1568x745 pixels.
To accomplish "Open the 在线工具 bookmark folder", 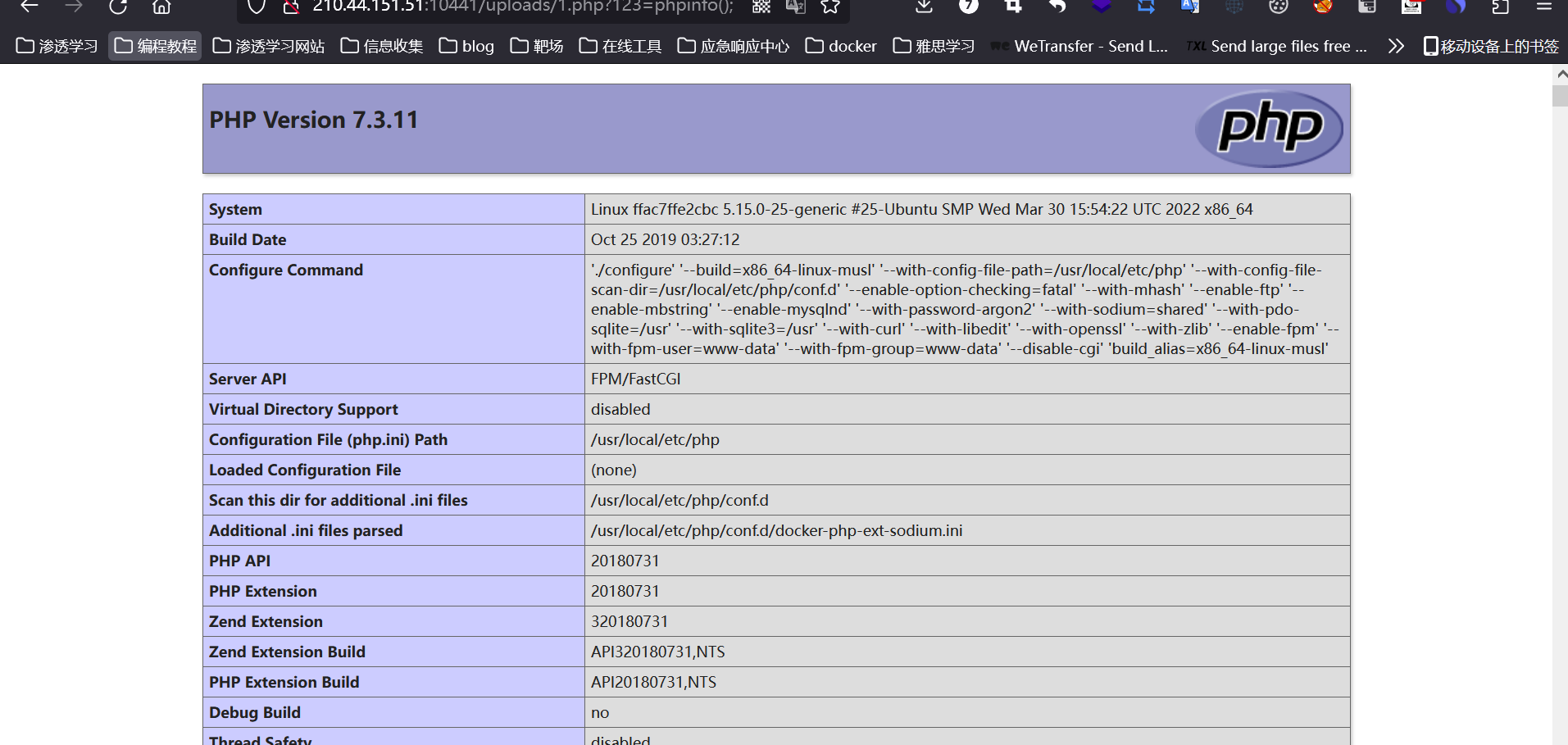I will coord(620,46).
